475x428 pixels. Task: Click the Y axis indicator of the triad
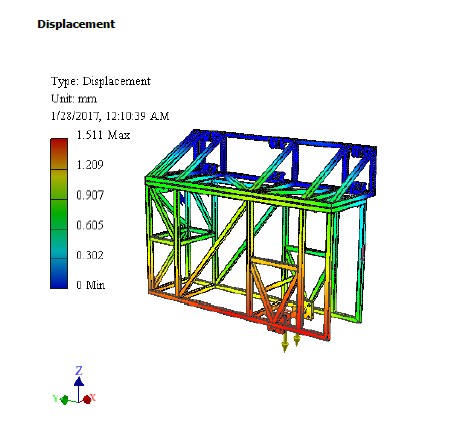click(x=61, y=399)
